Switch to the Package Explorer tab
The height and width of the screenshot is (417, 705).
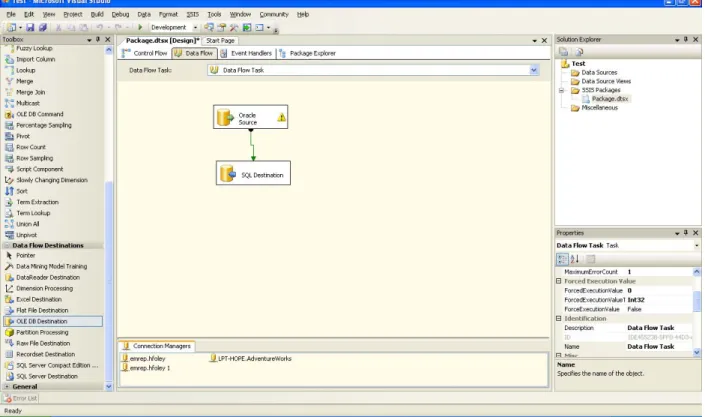pyautogui.click(x=308, y=53)
